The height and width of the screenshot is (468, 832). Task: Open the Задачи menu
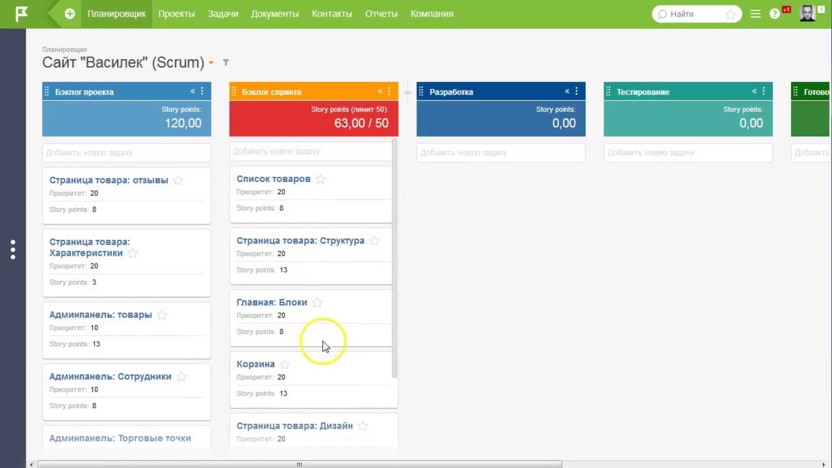[223, 14]
